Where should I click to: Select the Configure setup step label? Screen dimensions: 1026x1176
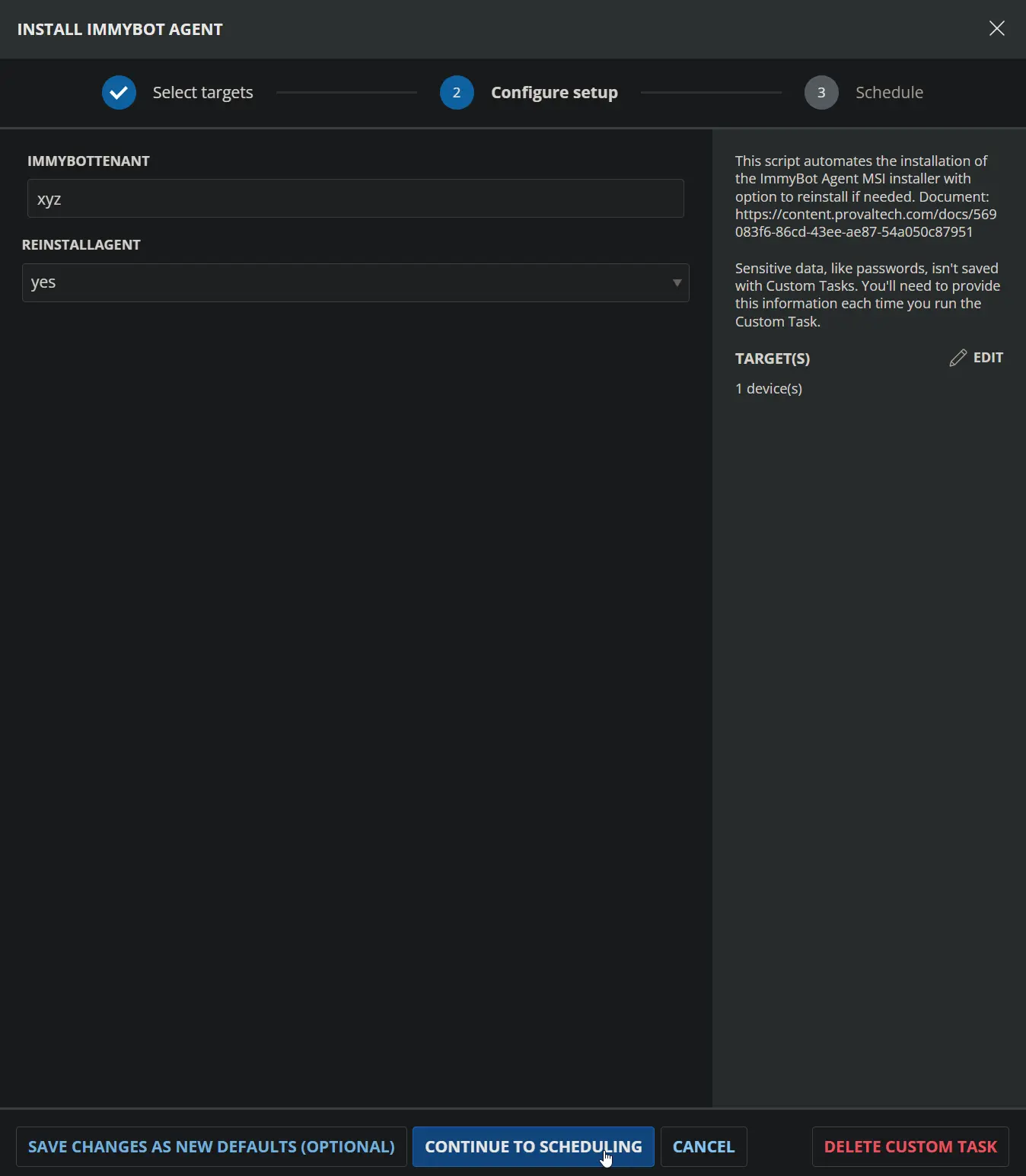click(x=554, y=92)
